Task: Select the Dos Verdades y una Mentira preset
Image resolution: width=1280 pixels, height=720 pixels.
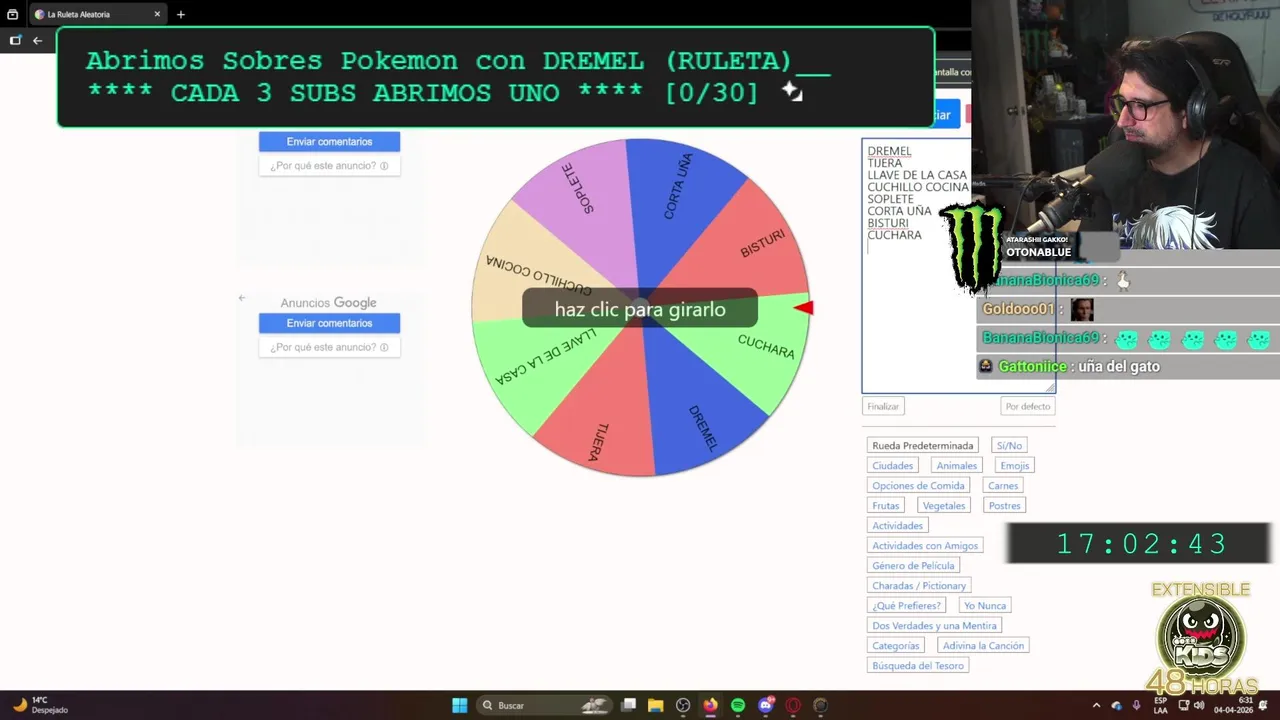Action: 934,626
